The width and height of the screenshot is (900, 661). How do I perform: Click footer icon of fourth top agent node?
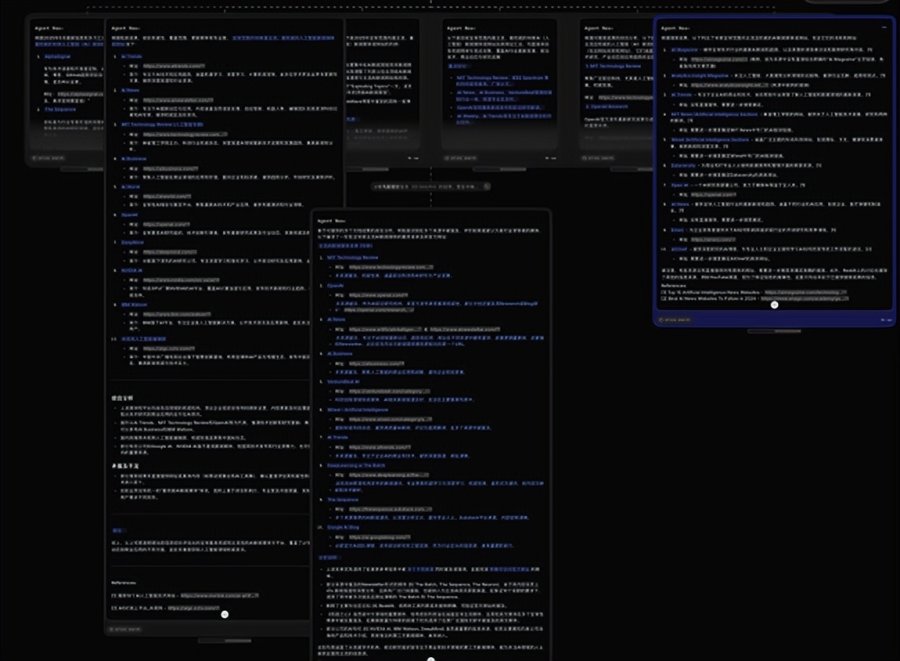coord(549,158)
